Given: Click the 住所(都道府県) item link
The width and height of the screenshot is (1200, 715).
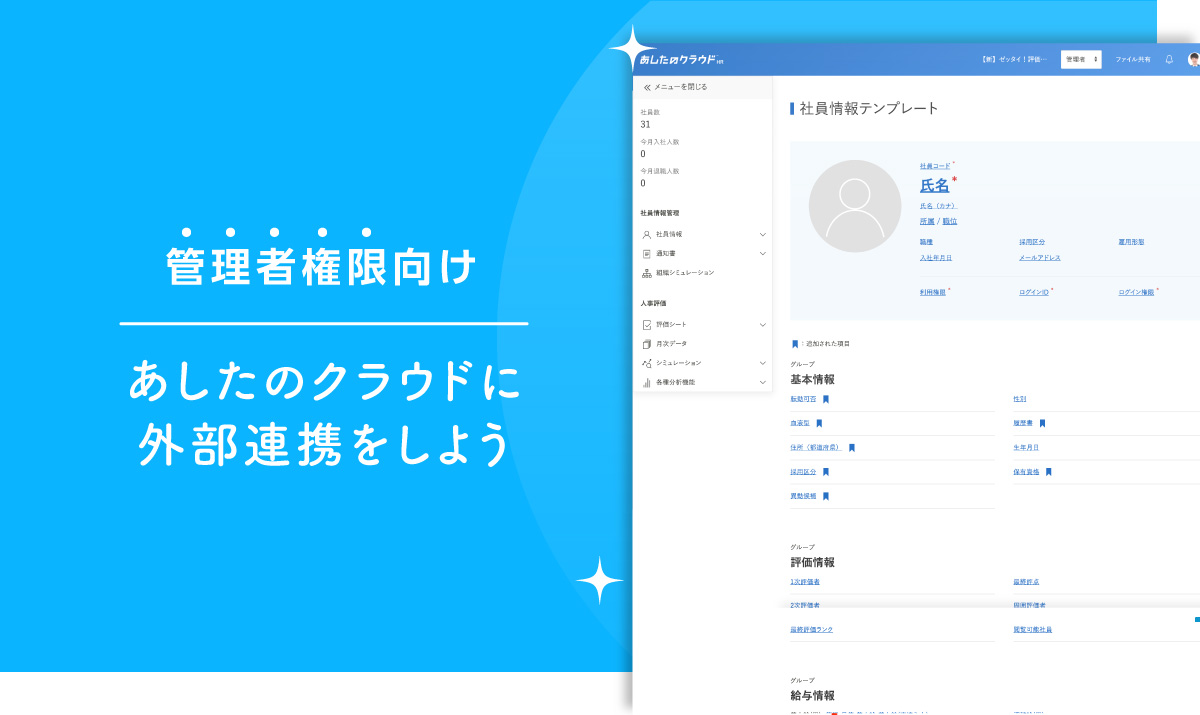Looking at the screenshot, I should click(x=815, y=448).
